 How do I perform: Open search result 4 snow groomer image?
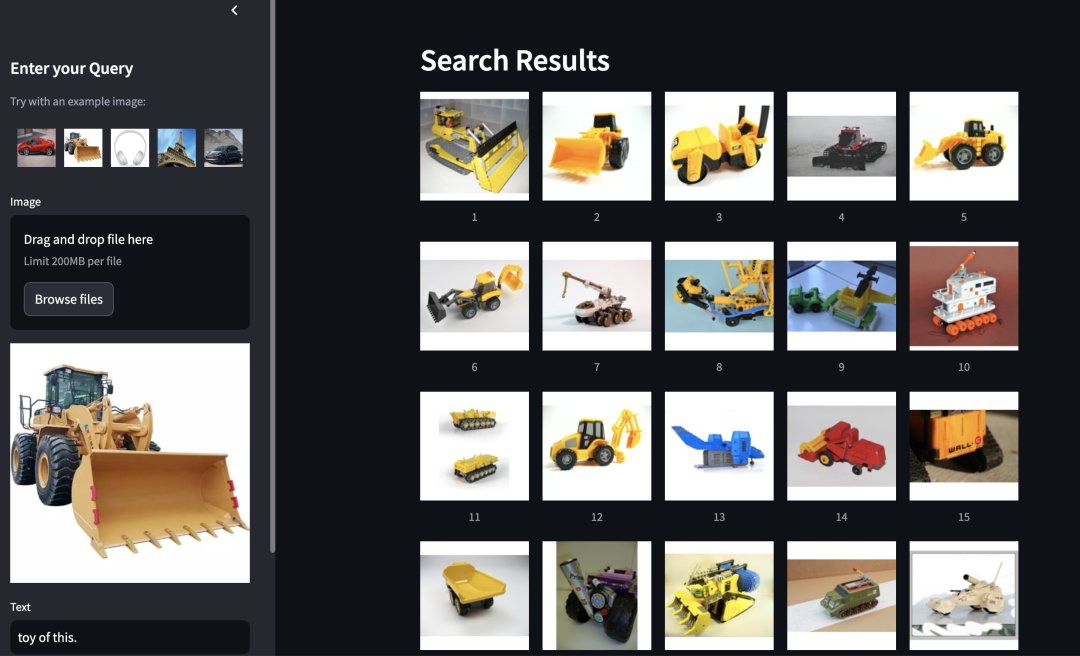(842, 146)
